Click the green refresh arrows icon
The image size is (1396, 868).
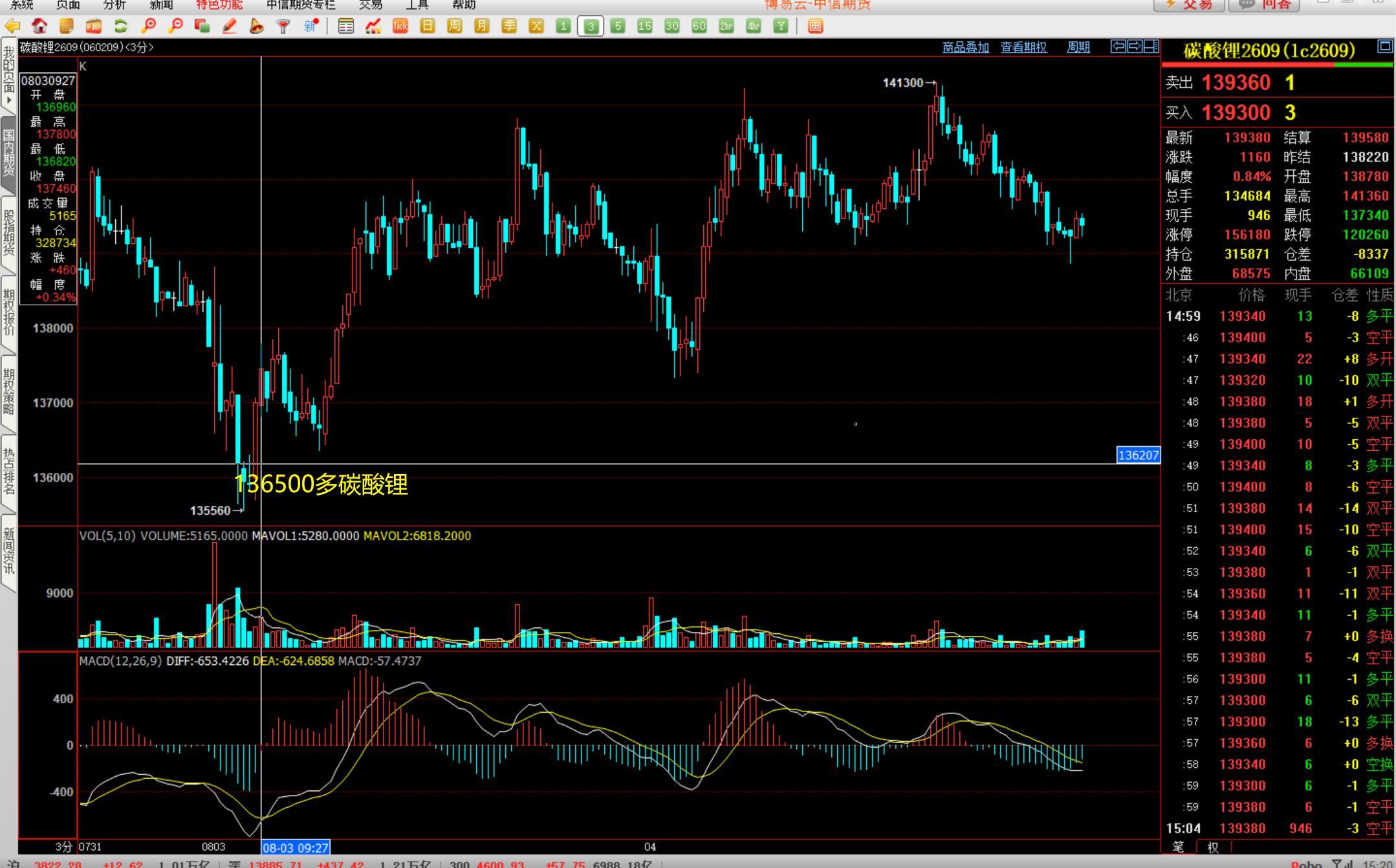pos(121,26)
